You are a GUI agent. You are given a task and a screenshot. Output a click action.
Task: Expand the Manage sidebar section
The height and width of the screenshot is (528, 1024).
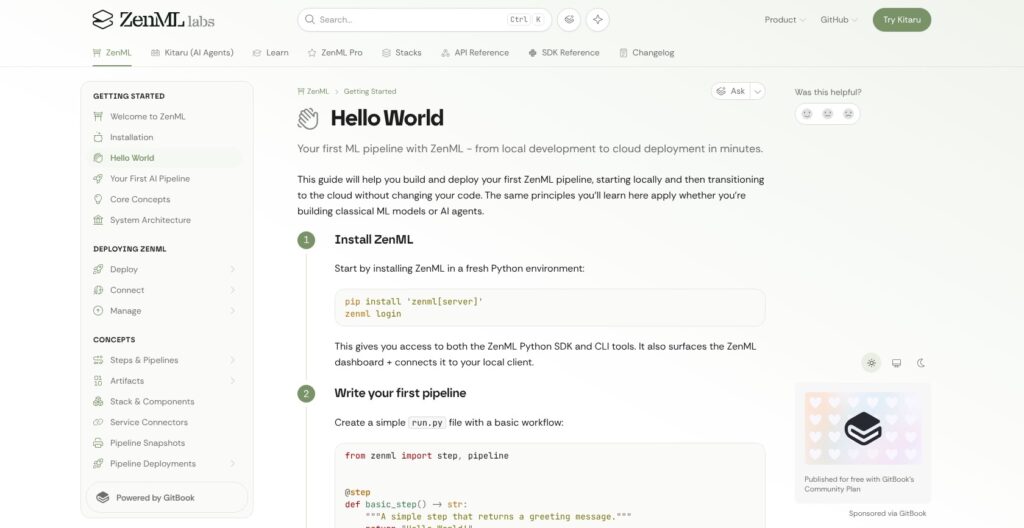coord(232,311)
